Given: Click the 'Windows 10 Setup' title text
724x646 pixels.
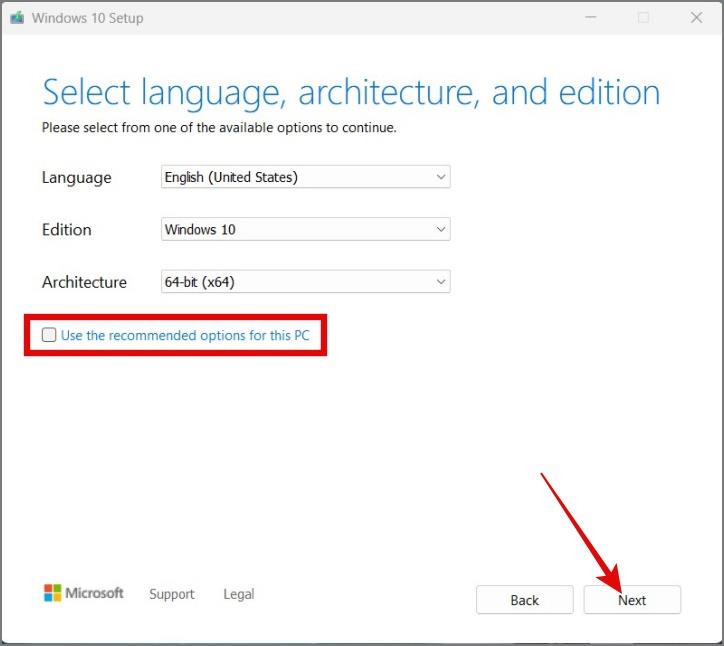Looking at the screenshot, I should pyautogui.click(x=88, y=18).
